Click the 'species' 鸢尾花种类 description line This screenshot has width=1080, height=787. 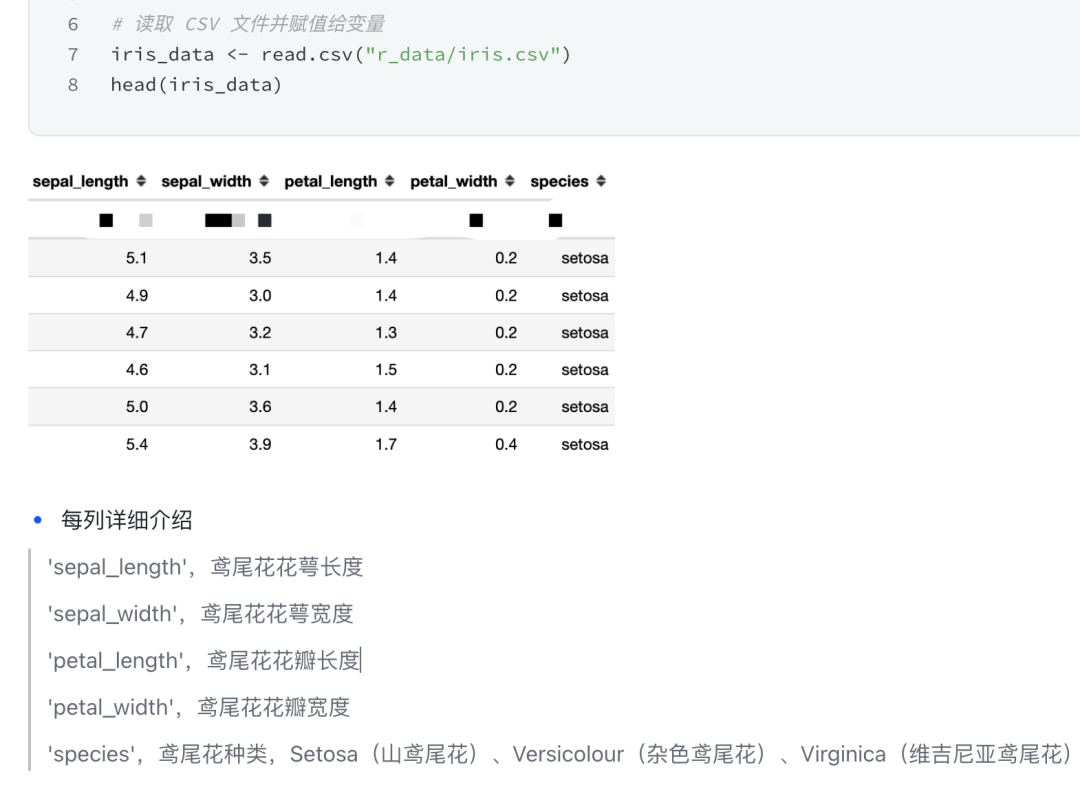[560, 755]
